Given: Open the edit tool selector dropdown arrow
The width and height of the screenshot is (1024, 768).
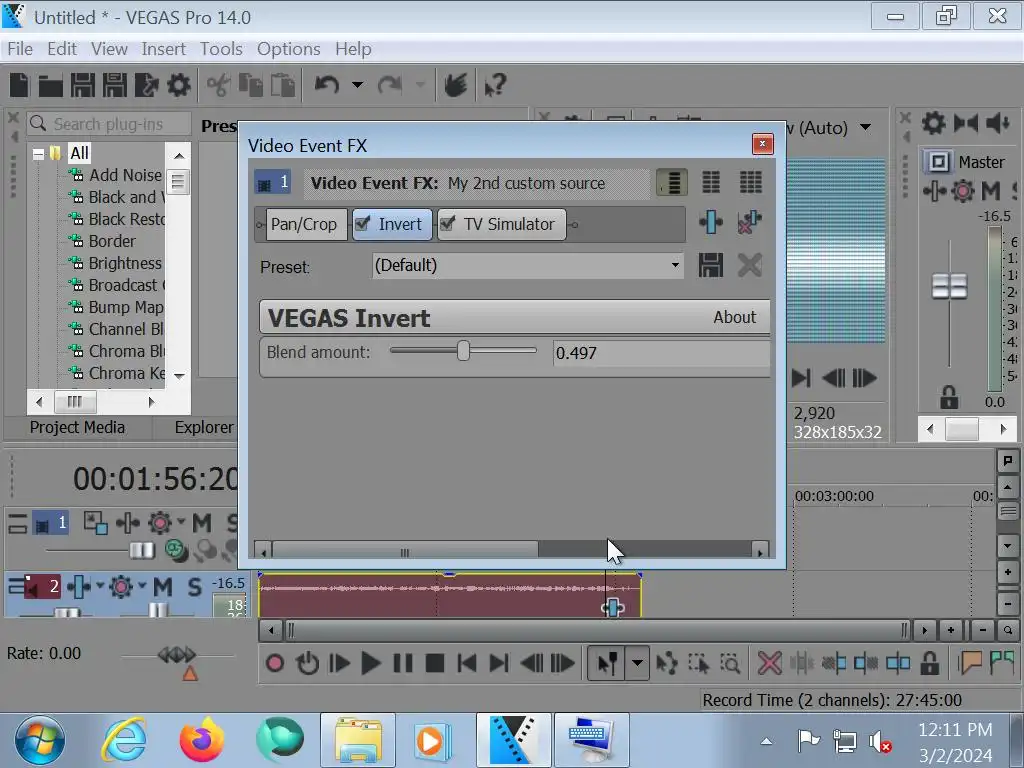Looking at the screenshot, I should (637, 664).
